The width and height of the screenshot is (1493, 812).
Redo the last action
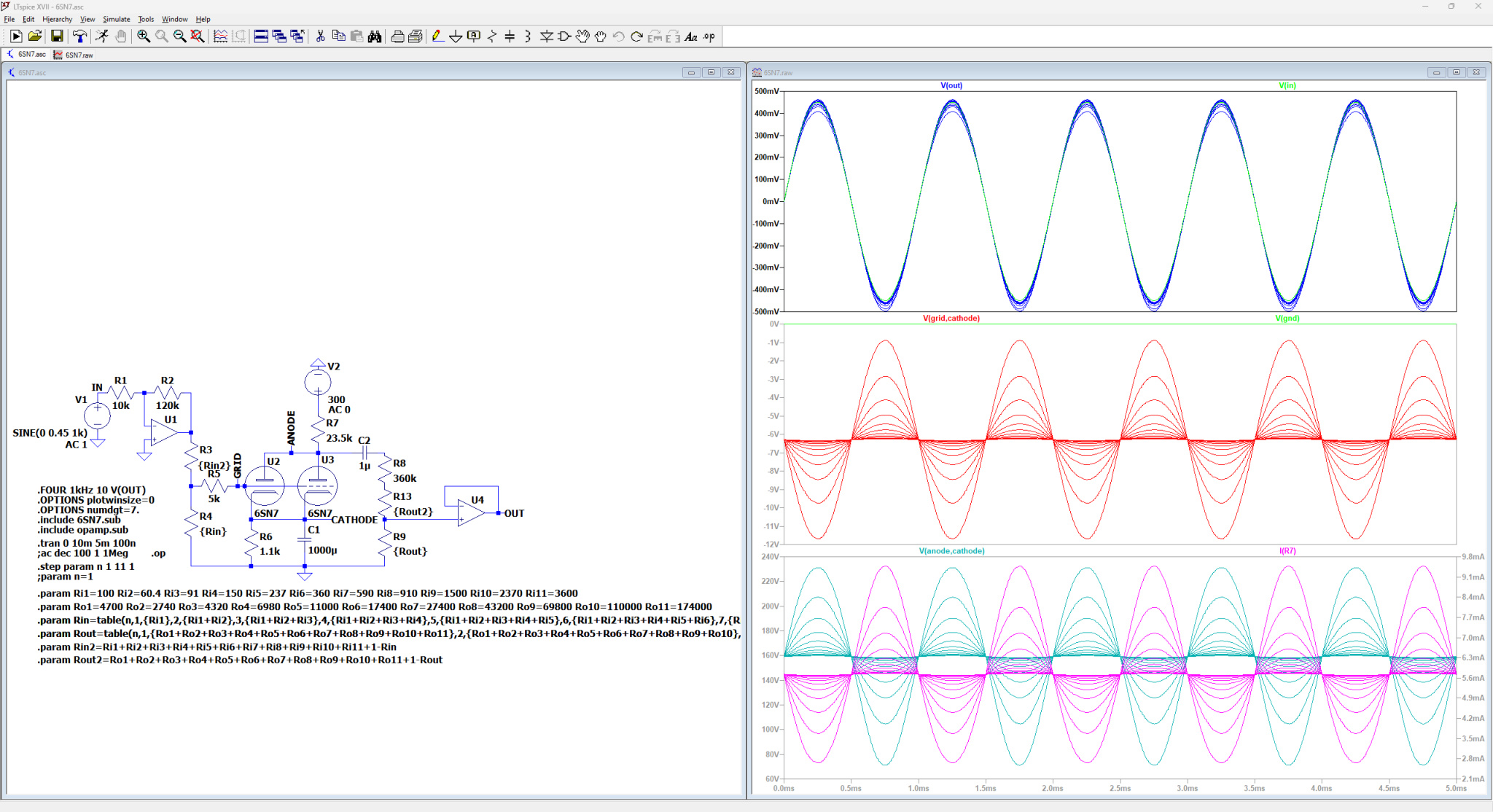tap(636, 36)
